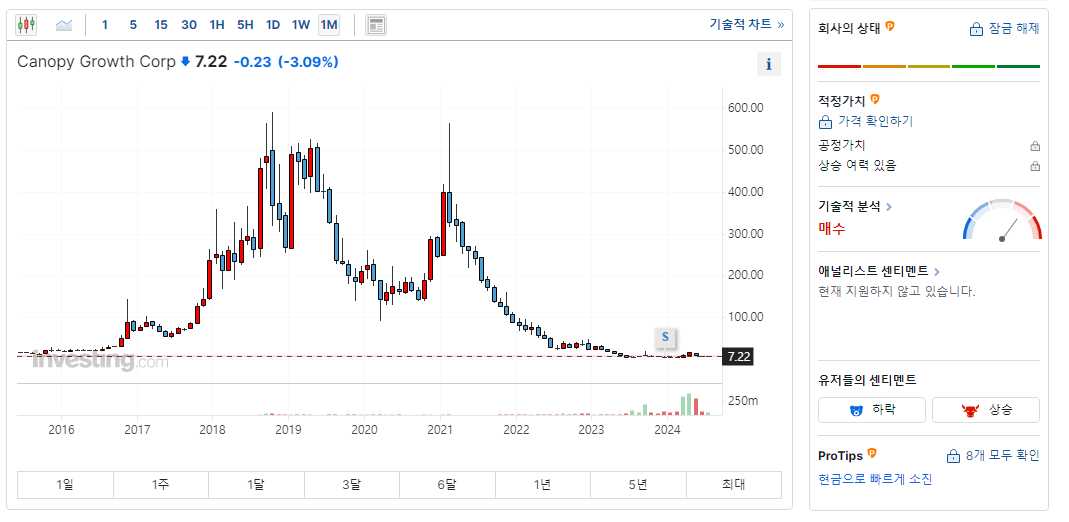
Task: Open the 현금으로 빠르게 소진 ProTip
Action: pyautogui.click(x=875, y=479)
